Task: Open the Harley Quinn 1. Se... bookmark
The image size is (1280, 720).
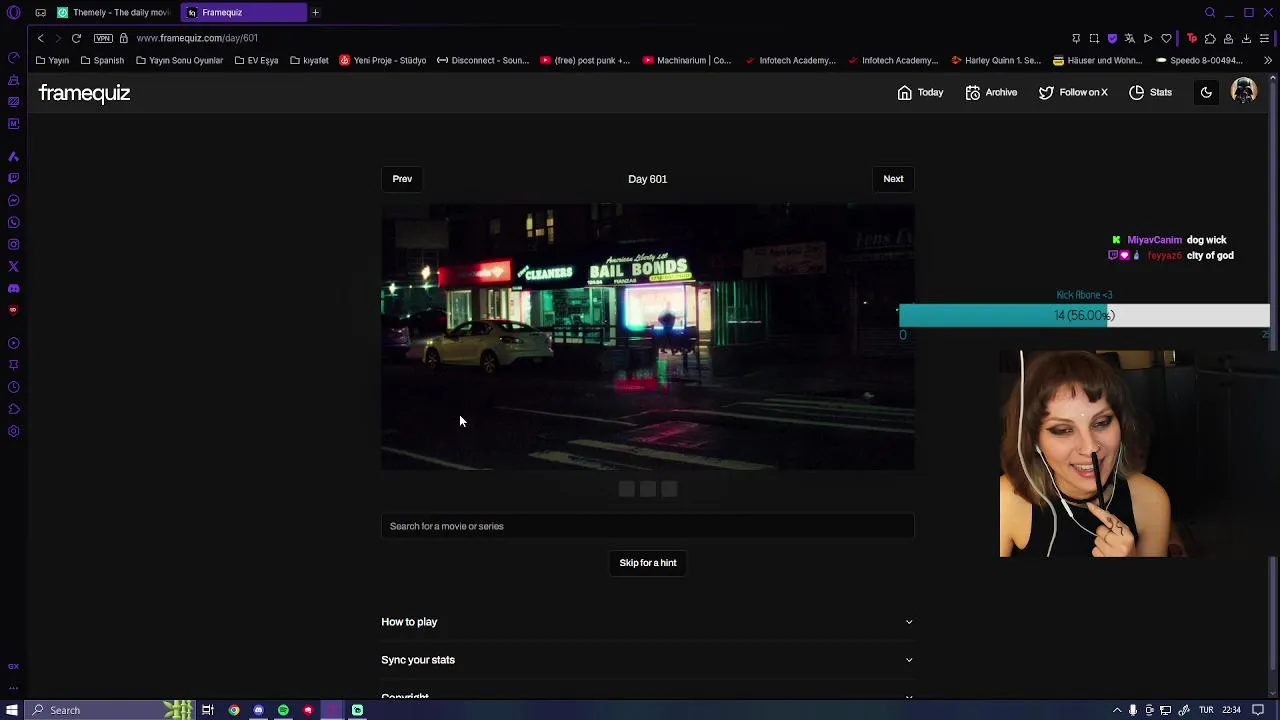Action: [x=998, y=60]
